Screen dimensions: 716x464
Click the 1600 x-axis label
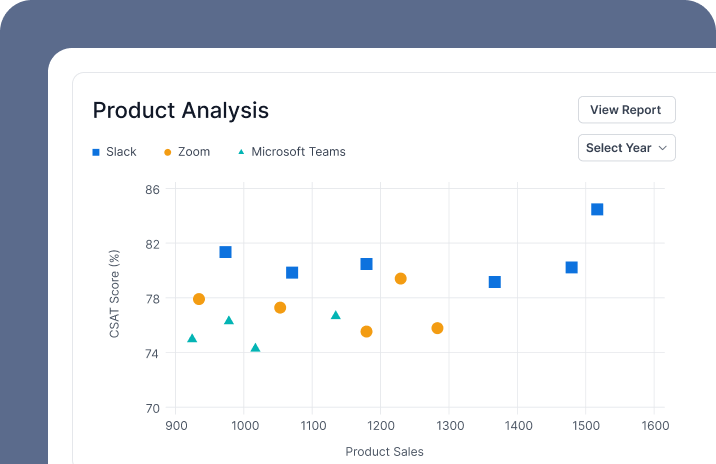click(x=655, y=426)
